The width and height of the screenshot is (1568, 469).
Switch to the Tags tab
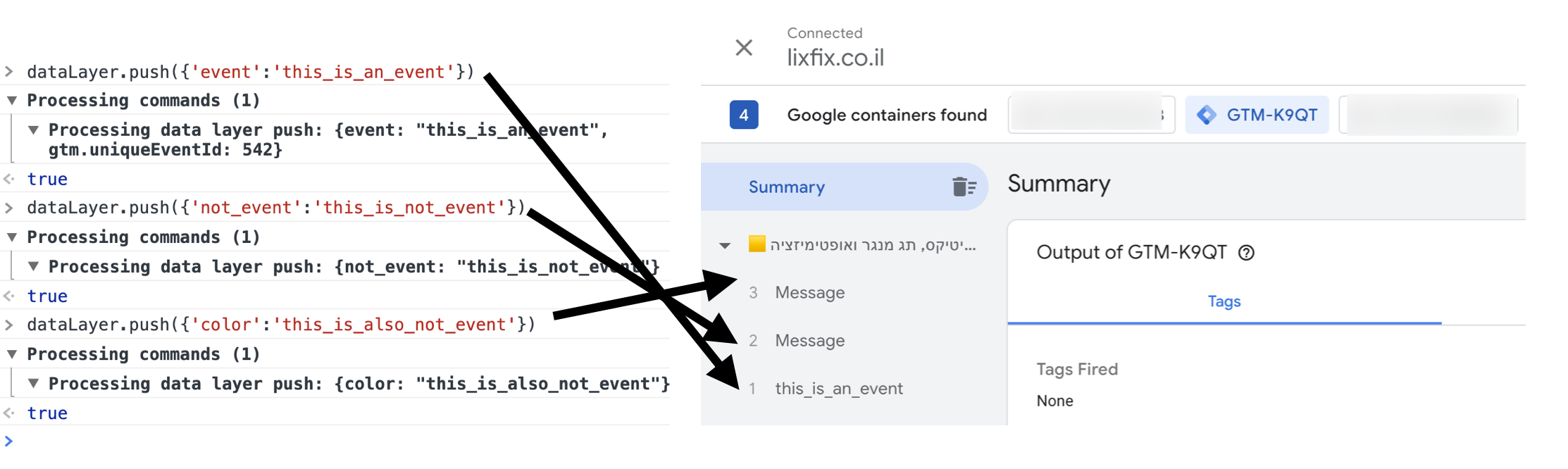pyautogui.click(x=1224, y=301)
